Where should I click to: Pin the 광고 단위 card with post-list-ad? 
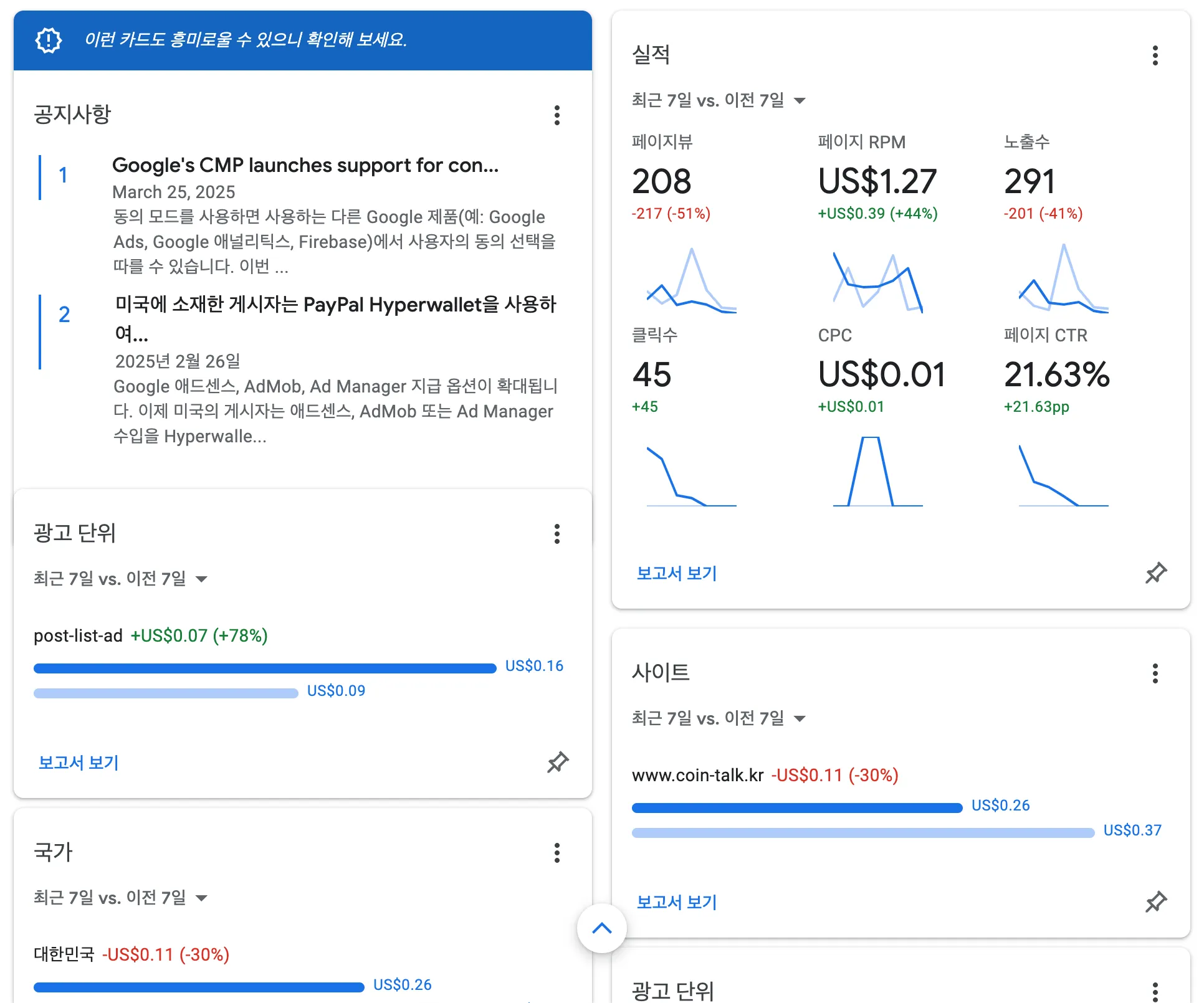pos(558,763)
